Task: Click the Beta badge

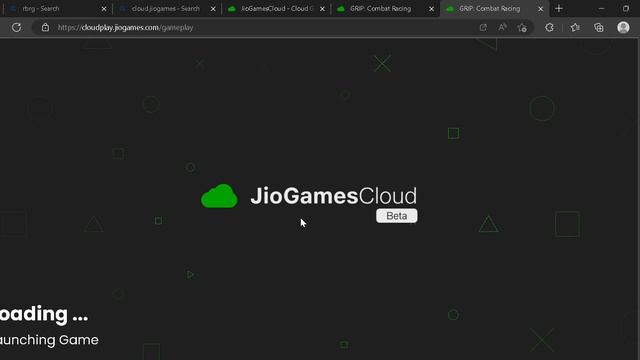Action: pyautogui.click(x=397, y=216)
